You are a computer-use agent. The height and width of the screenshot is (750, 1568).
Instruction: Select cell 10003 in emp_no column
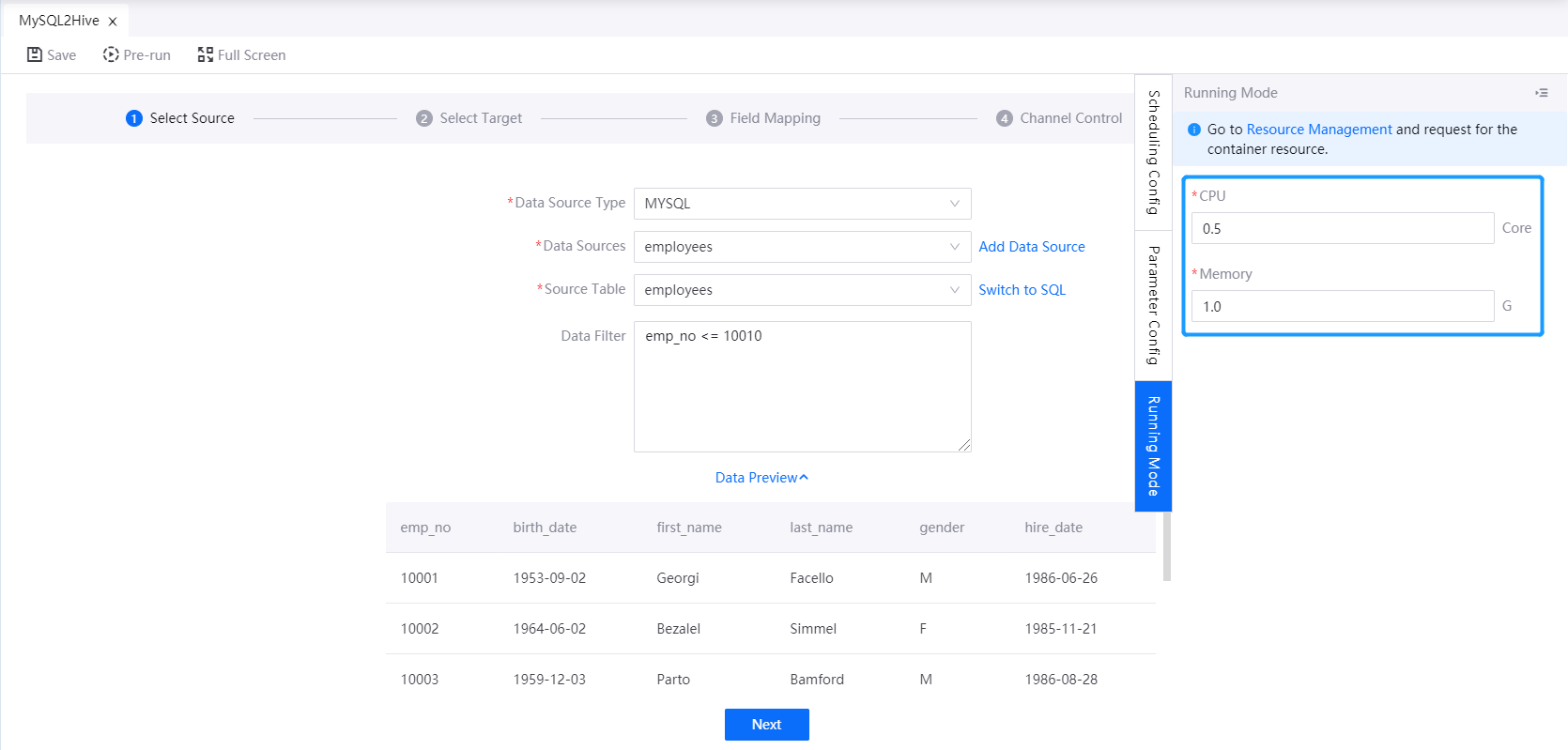pos(420,680)
